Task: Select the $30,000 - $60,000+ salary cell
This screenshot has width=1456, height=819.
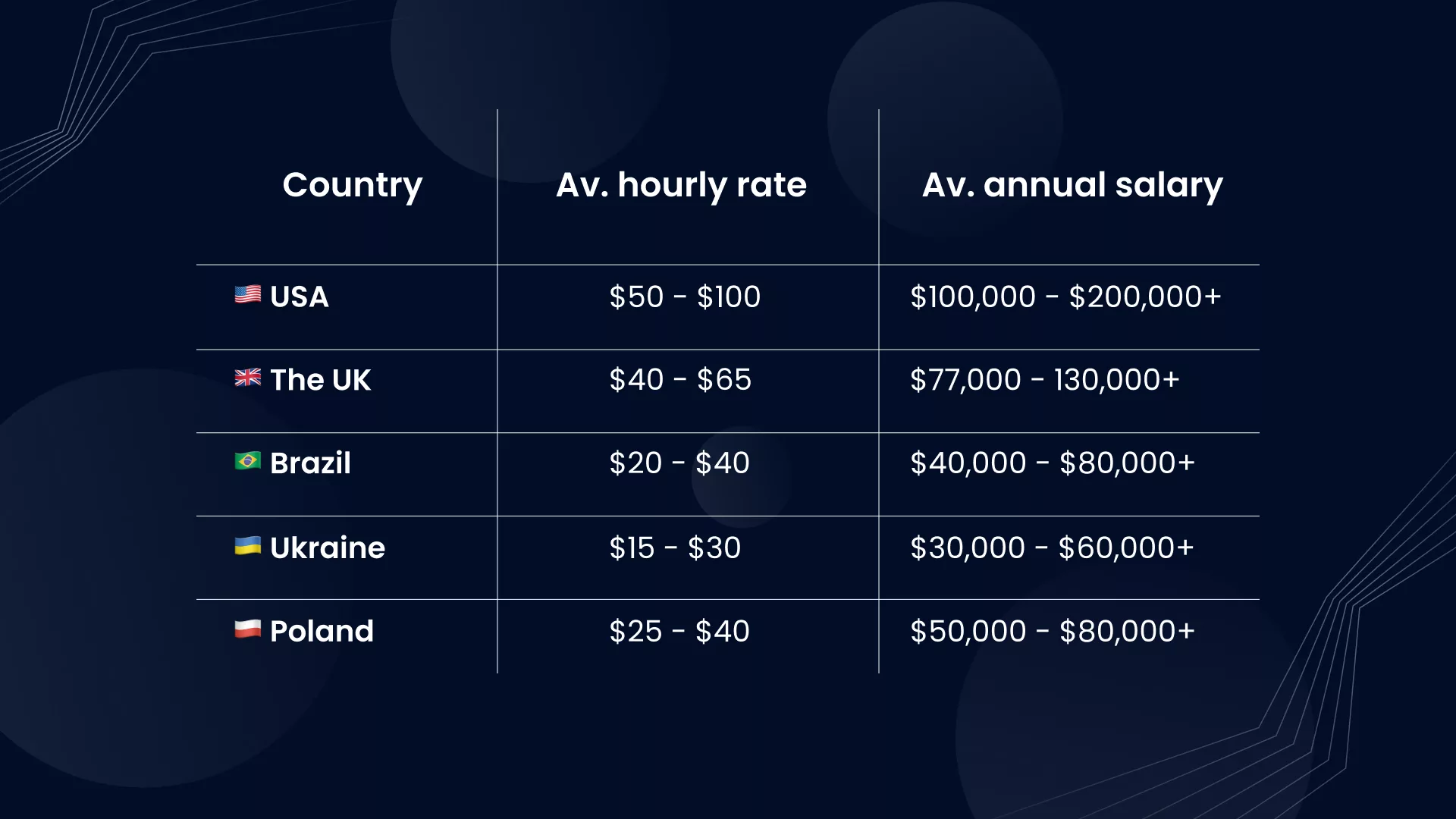Action: pos(1052,548)
